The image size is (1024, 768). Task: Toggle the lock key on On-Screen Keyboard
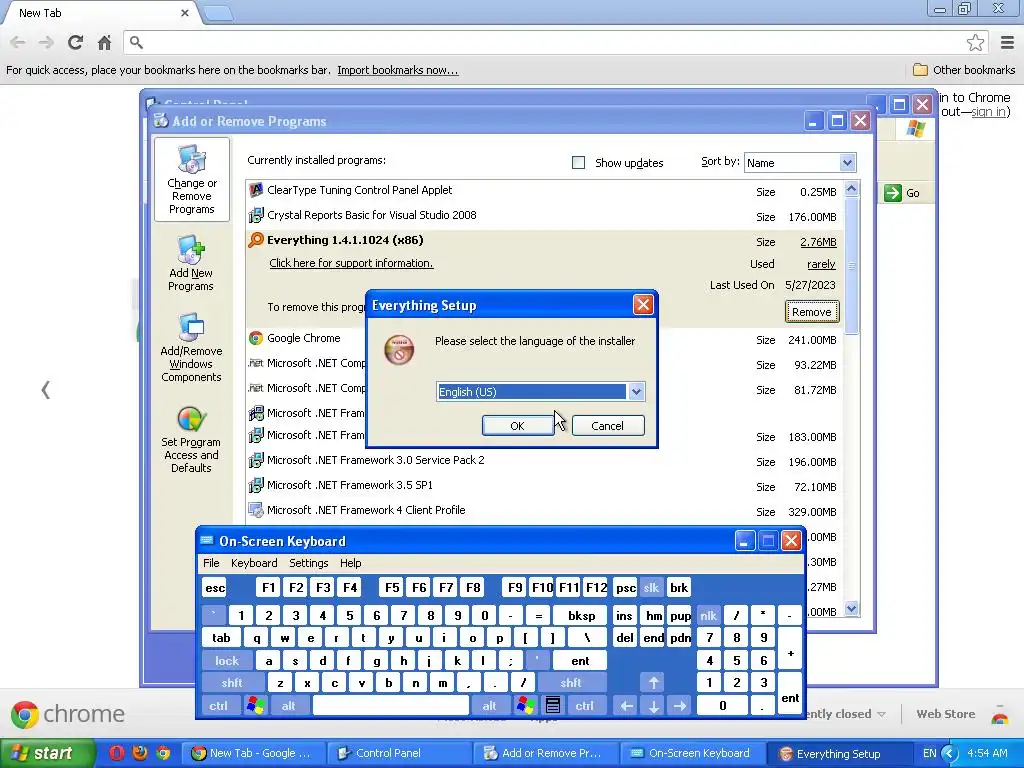(227, 661)
